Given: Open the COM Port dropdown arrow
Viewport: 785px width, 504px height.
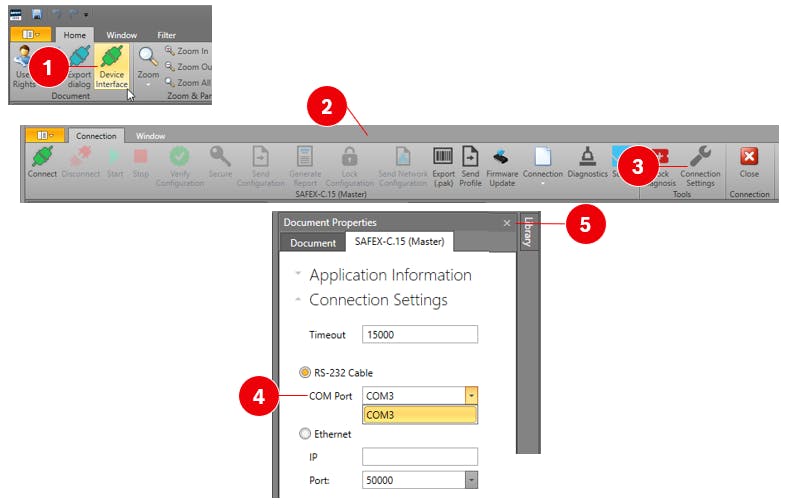Looking at the screenshot, I should [x=470, y=396].
